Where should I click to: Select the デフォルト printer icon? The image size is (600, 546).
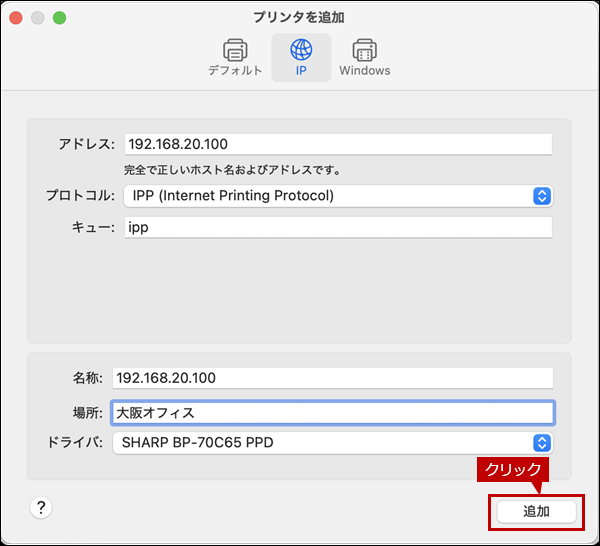click(235, 49)
